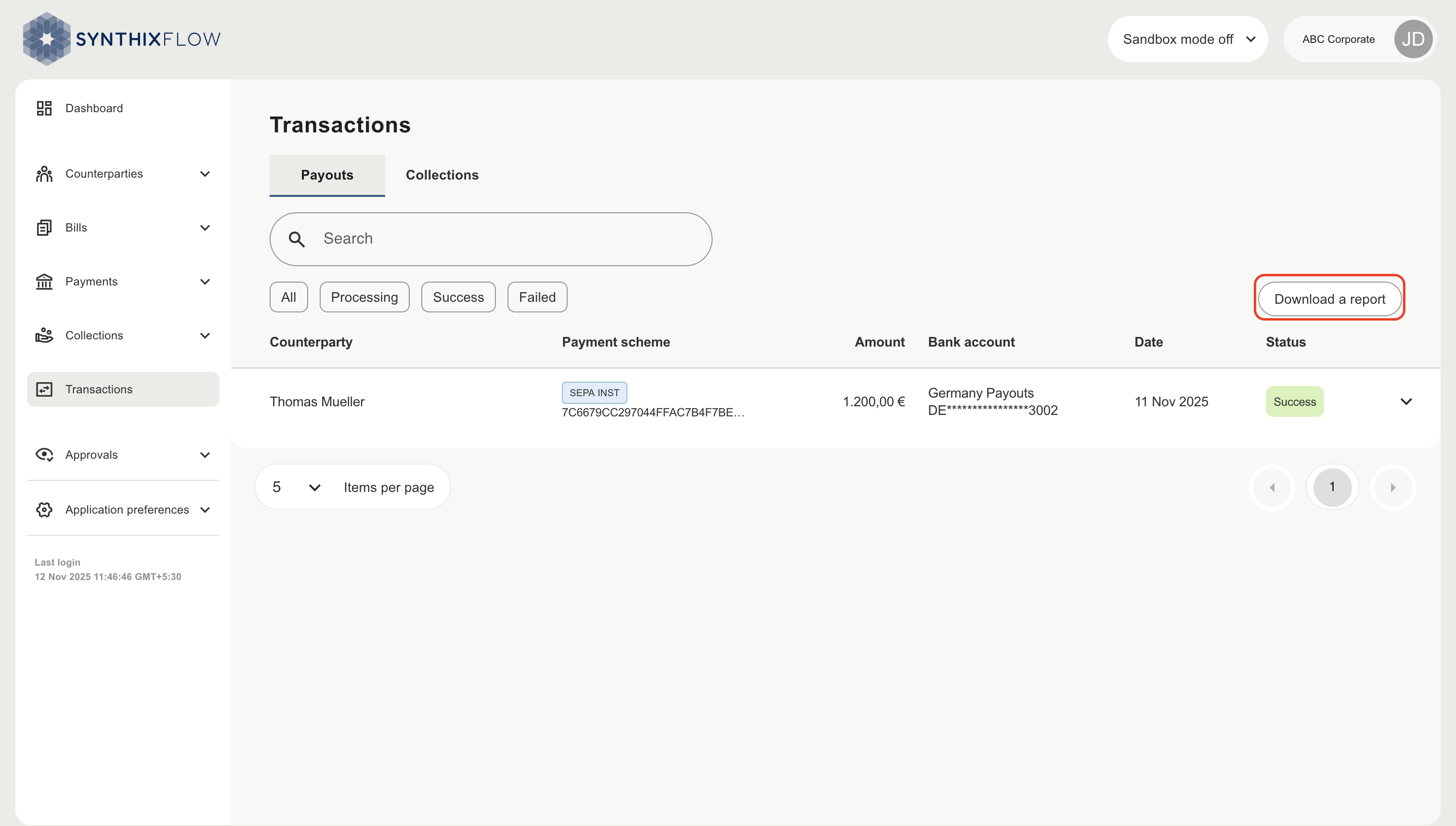Open the JD user avatar

point(1413,39)
